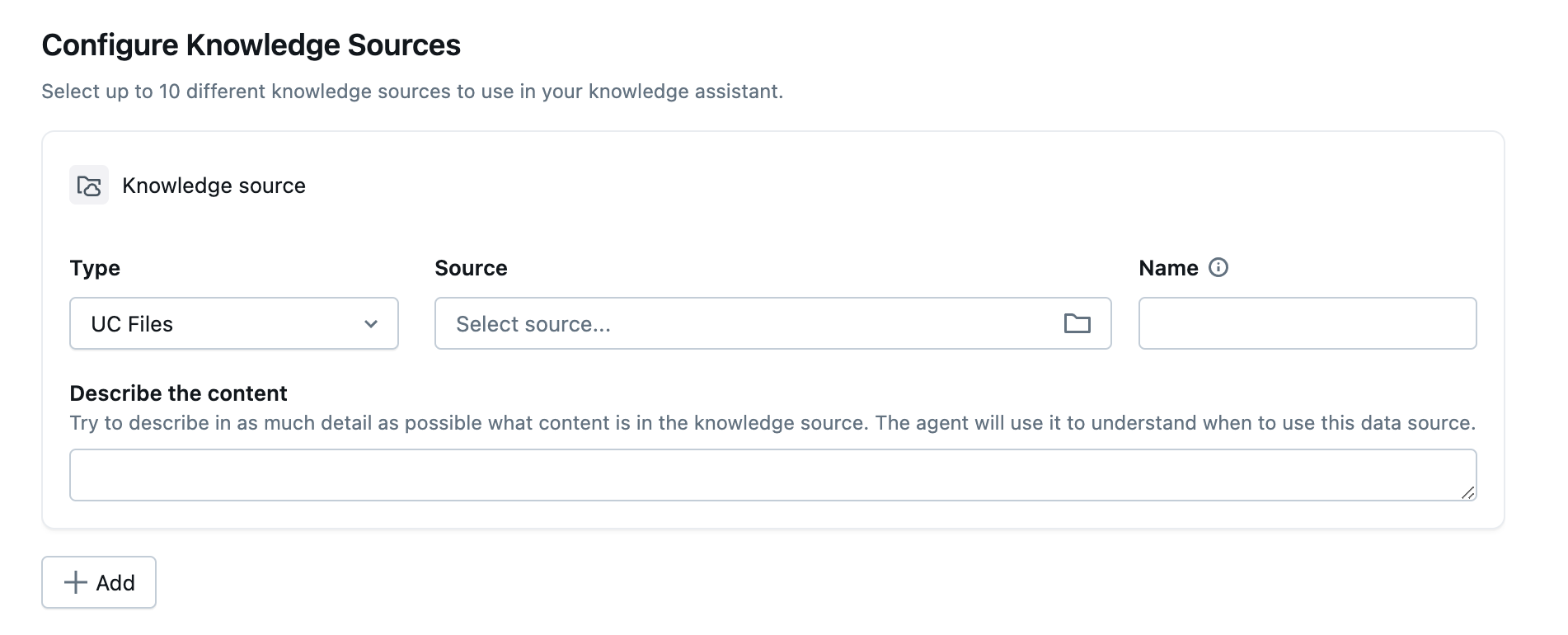Click the Type field label
1568x635 pixels.
pyautogui.click(x=95, y=268)
